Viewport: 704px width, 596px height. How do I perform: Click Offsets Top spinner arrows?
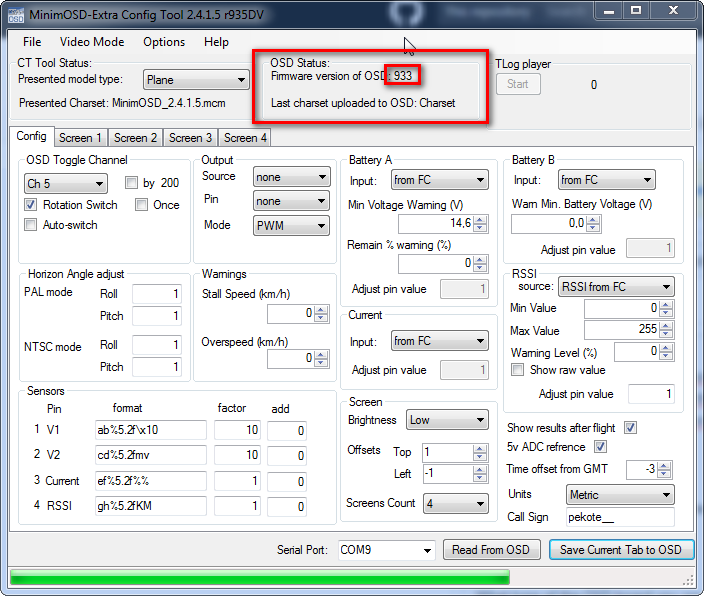point(480,452)
